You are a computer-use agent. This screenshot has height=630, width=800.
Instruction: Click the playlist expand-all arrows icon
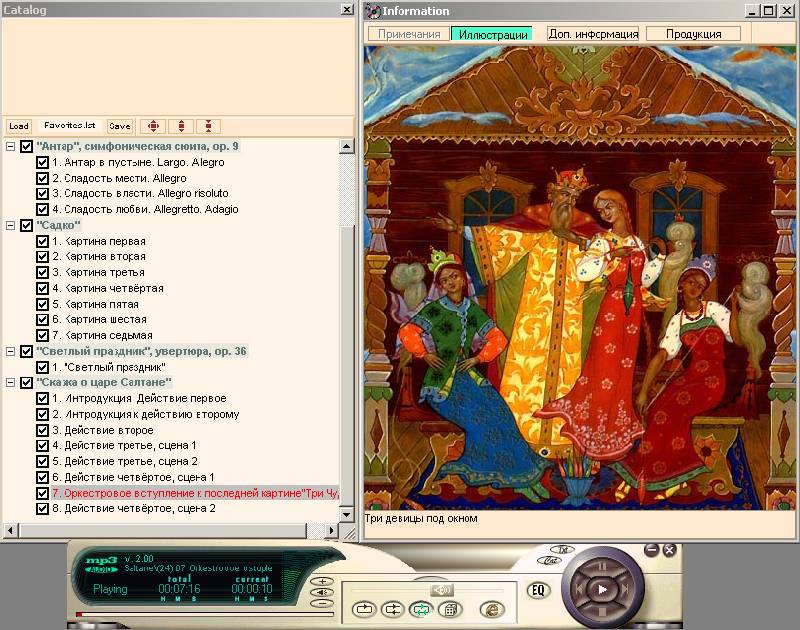[x=153, y=126]
